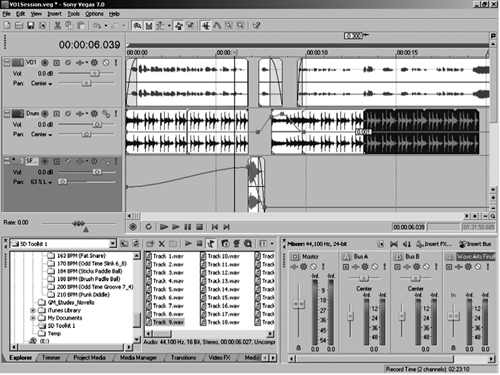Open the Insert menu

(x=54, y=14)
